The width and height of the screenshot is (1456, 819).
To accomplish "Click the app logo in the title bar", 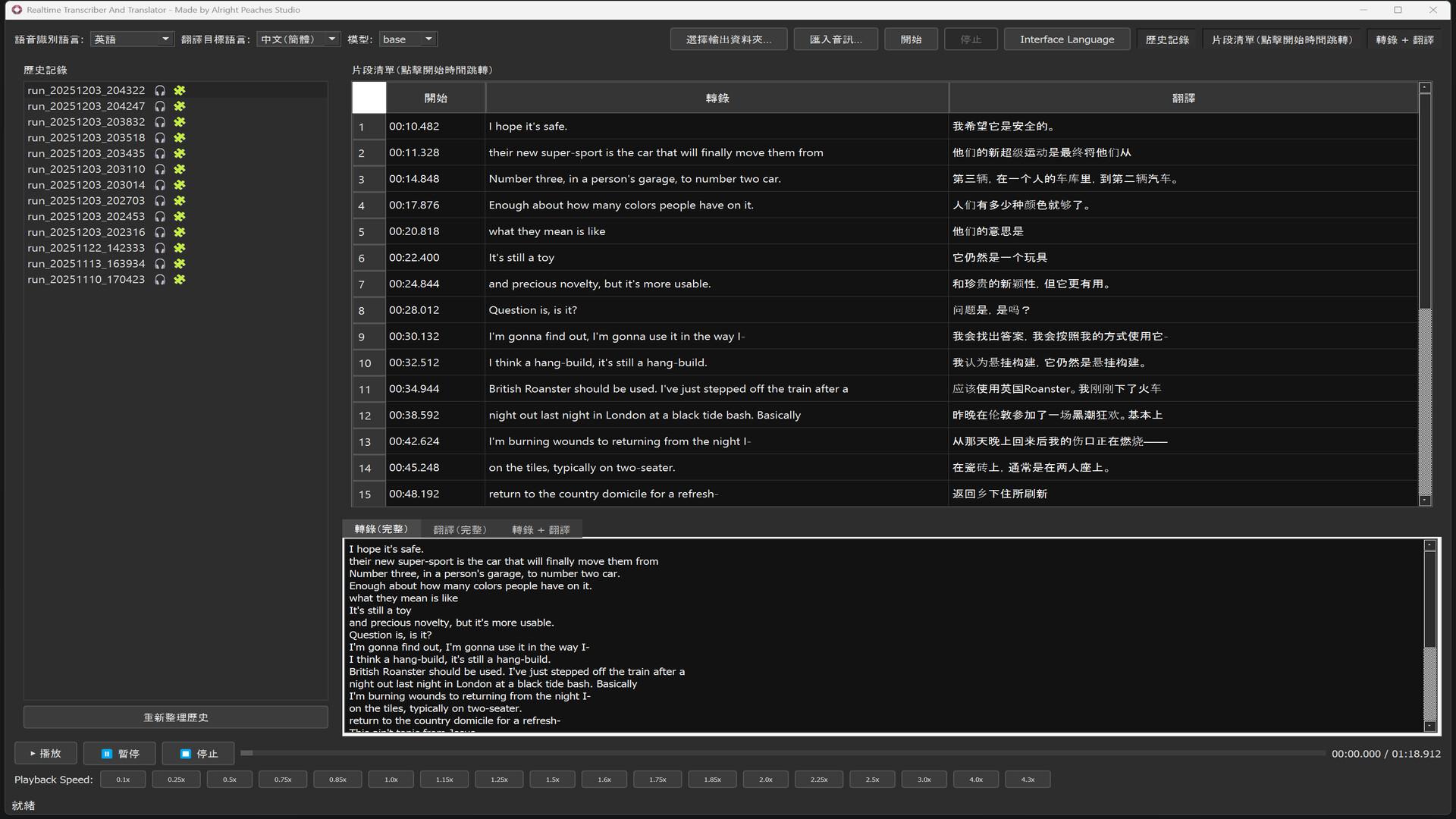I will point(16,10).
